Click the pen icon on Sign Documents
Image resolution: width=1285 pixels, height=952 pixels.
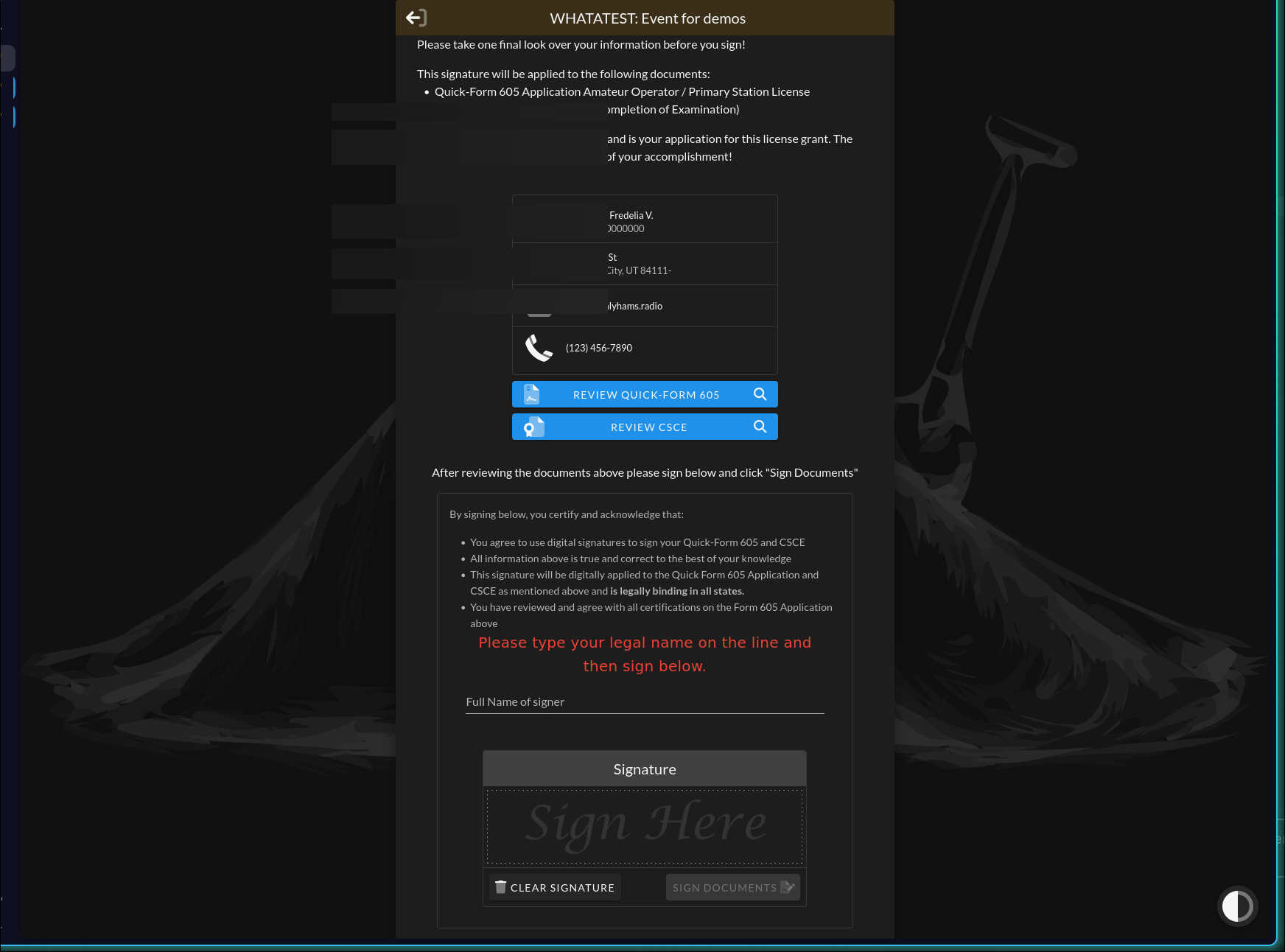coord(788,887)
